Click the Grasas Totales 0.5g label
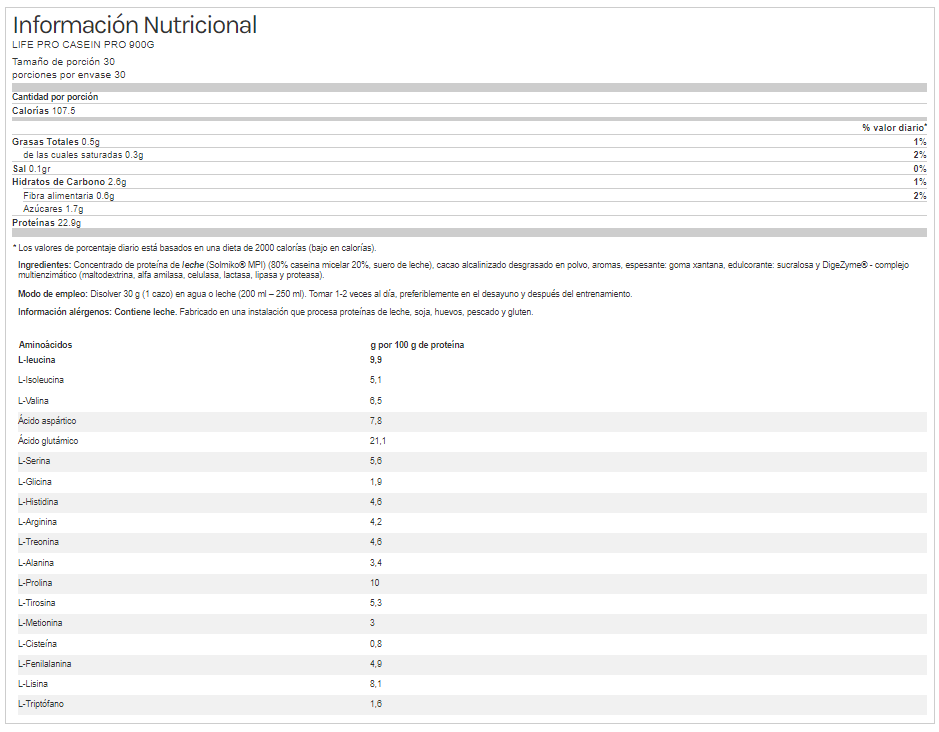This screenshot has width=939, height=732. coord(56,142)
